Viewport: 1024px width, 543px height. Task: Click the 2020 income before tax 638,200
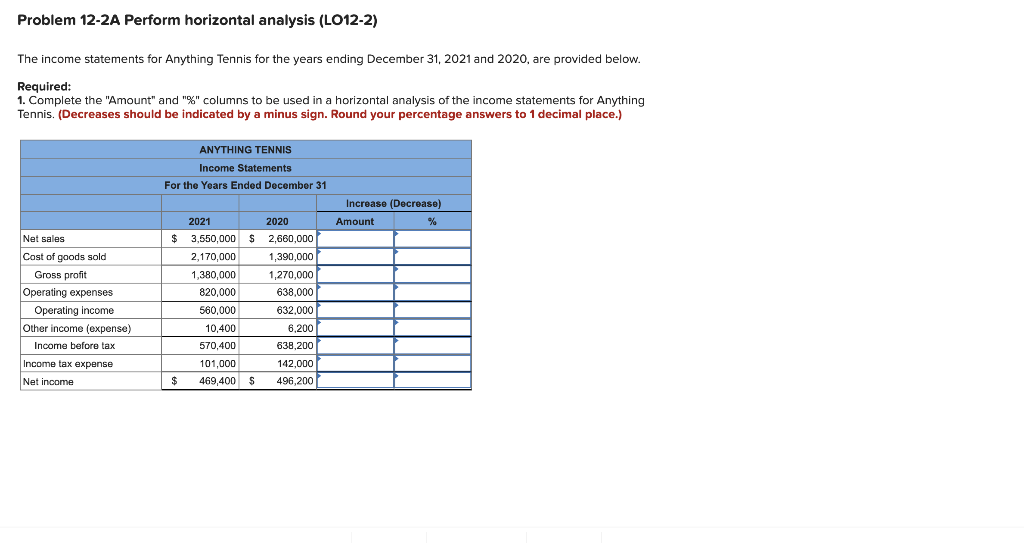pos(295,346)
